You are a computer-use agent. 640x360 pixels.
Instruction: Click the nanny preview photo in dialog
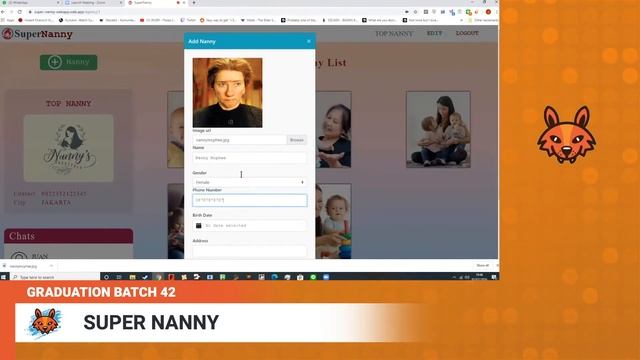pyautogui.click(x=227, y=93)
